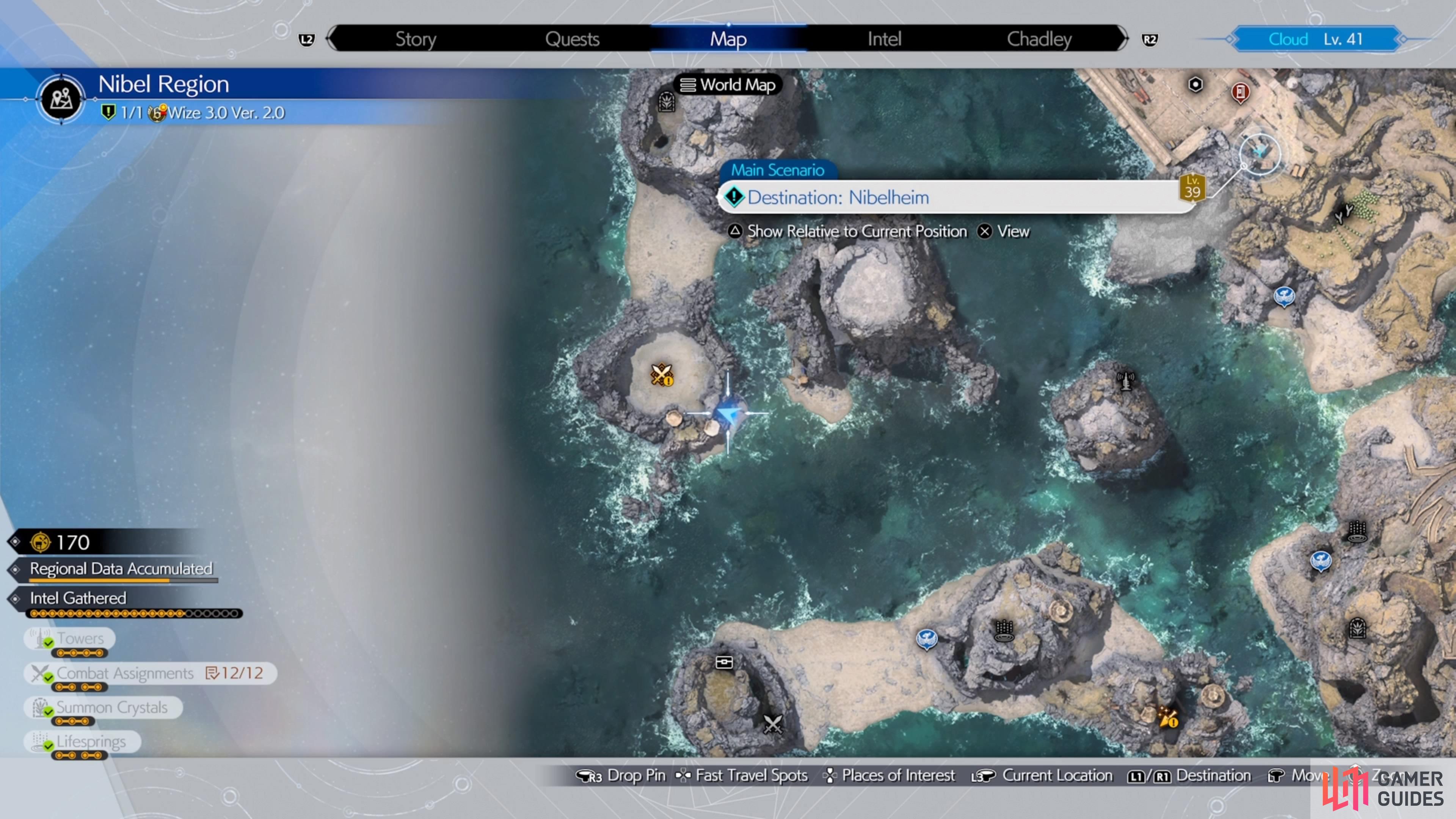Click the R2 shoulder button icon
This screenshot has width=1456, height=819.
(1149, 39)
